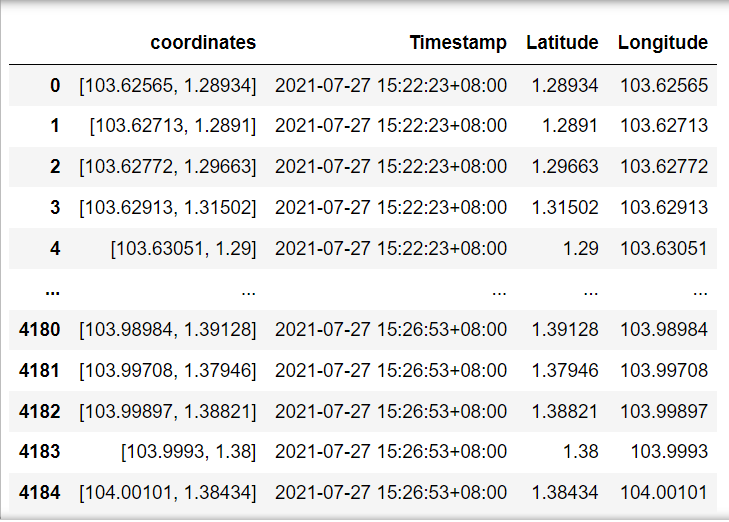Select row index 4182

coord(40,411)
